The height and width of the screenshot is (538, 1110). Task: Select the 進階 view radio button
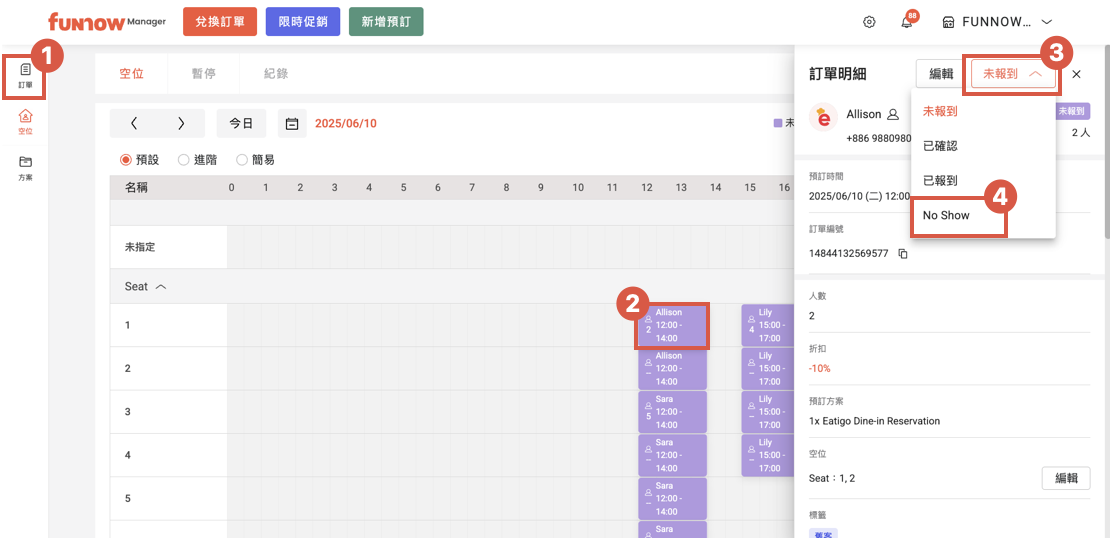(x=184, y=160)
